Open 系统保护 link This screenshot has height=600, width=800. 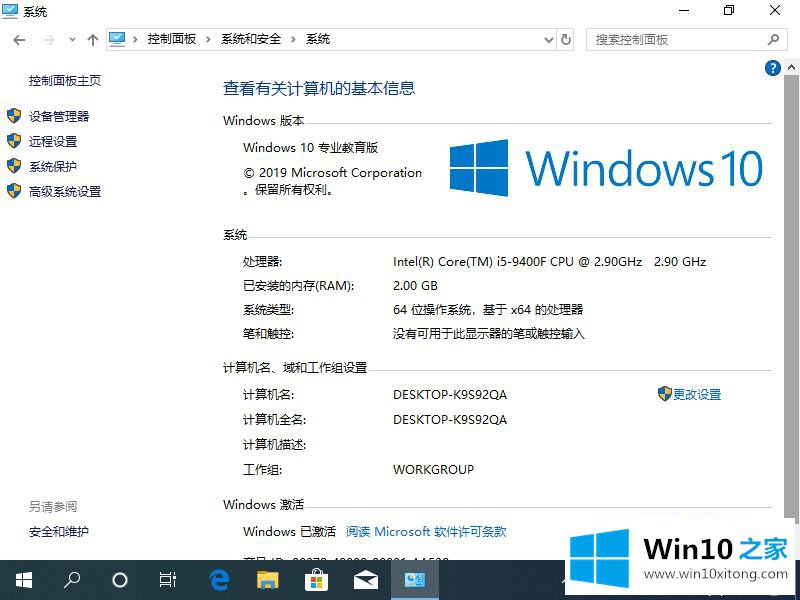[53, 166]
